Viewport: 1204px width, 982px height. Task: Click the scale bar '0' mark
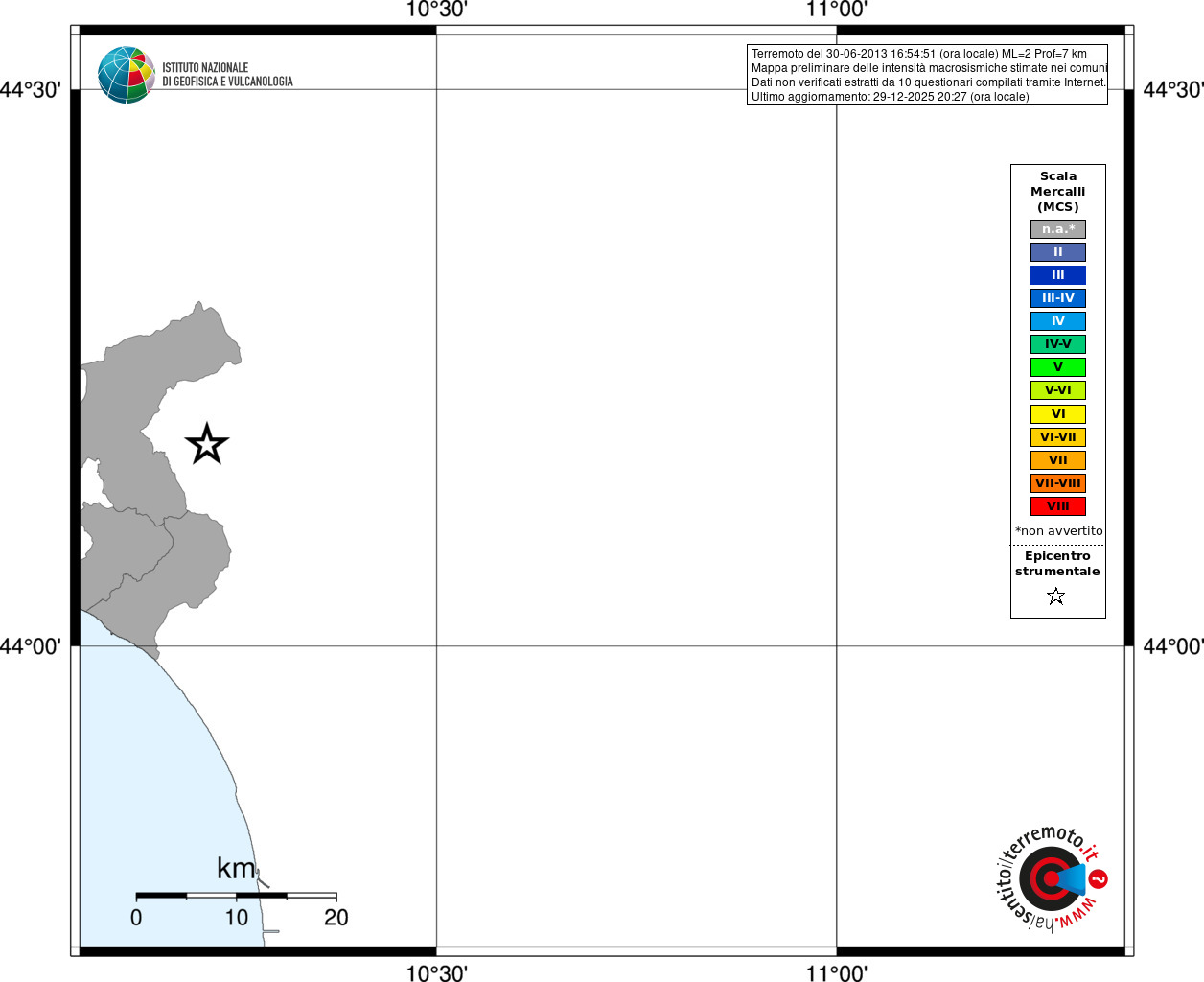tap(136, 918)
